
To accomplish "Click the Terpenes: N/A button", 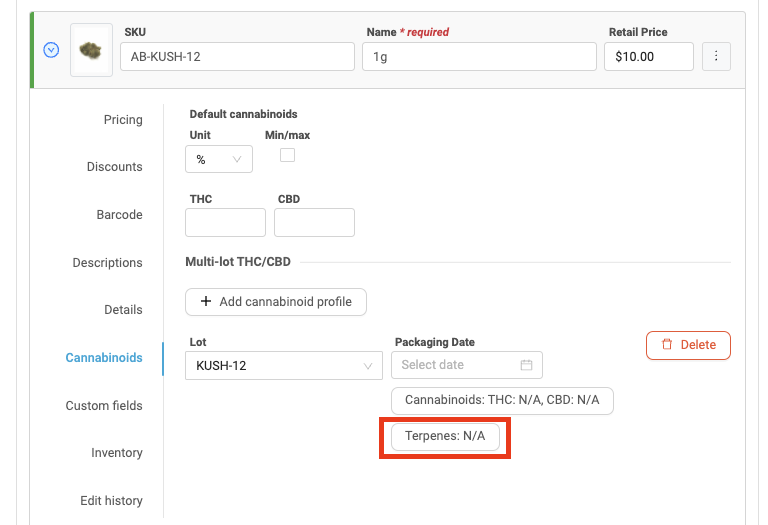I will click(x=445, y=437).
